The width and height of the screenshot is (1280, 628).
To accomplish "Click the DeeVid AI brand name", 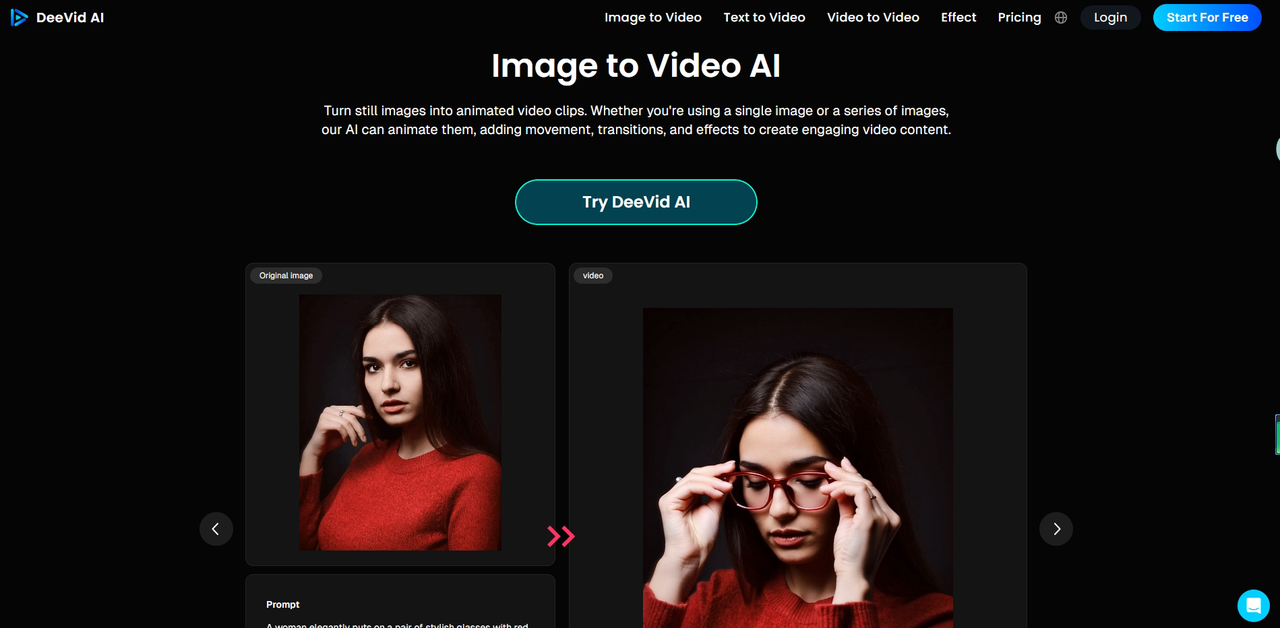I will (70, 17).
